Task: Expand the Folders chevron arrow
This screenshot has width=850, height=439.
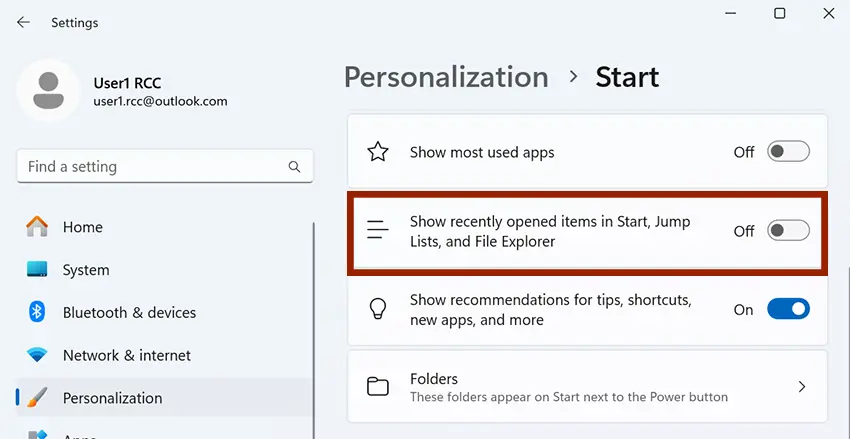Action: pyautogui.click(x=802, y=386)
